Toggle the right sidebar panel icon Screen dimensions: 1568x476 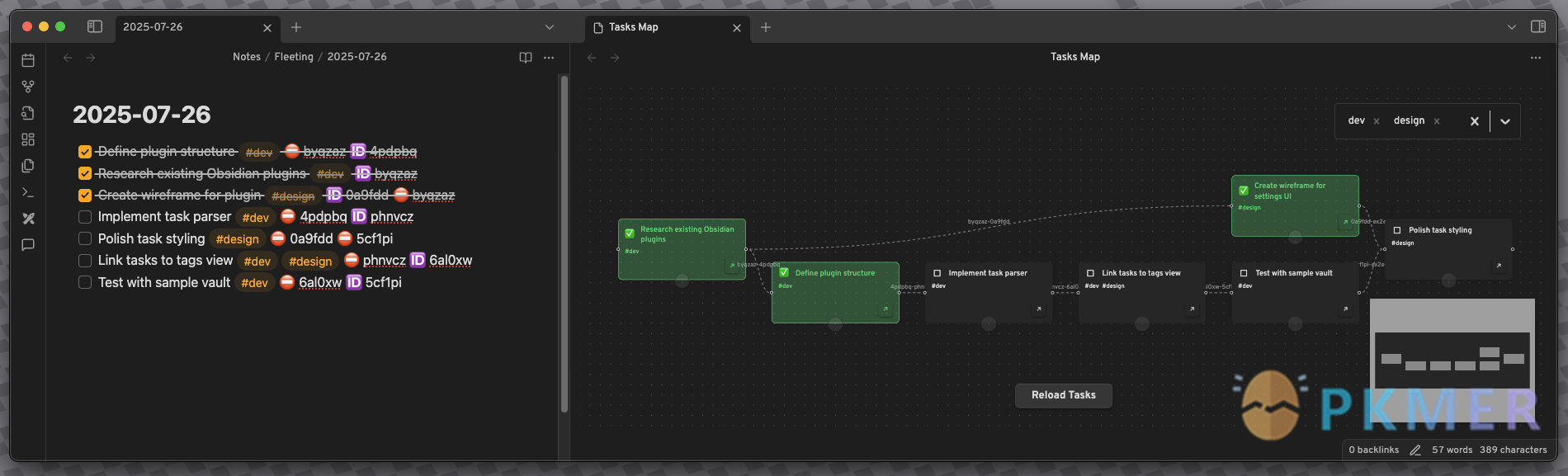[x=1538, y=27]
